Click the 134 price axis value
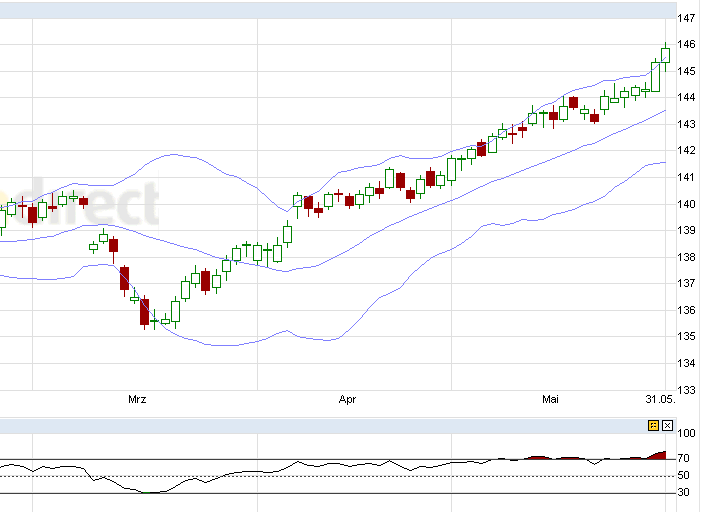This screenshot has height=512, width=701. tap(686, 363)
